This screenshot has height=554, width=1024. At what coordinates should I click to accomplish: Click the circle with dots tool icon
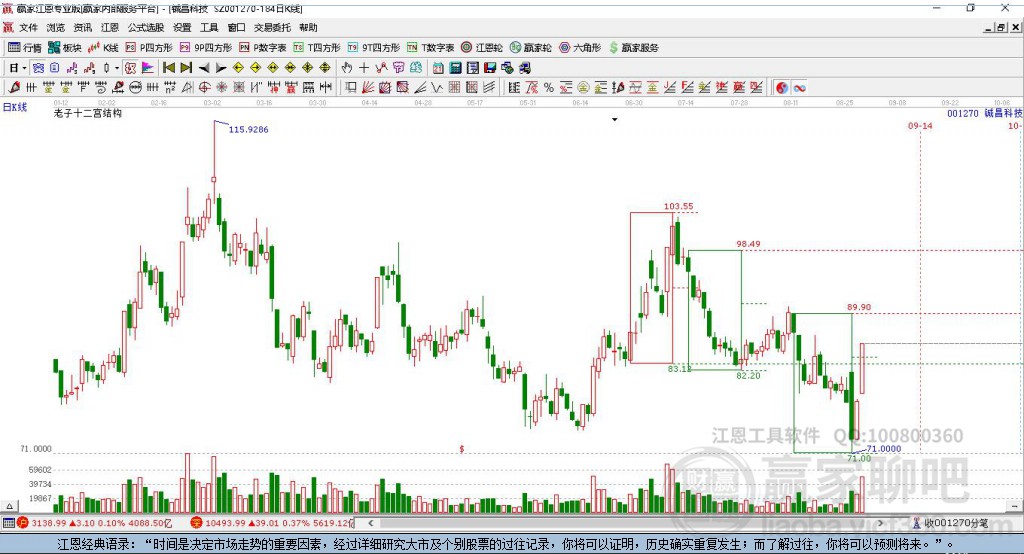coord(136,88)
